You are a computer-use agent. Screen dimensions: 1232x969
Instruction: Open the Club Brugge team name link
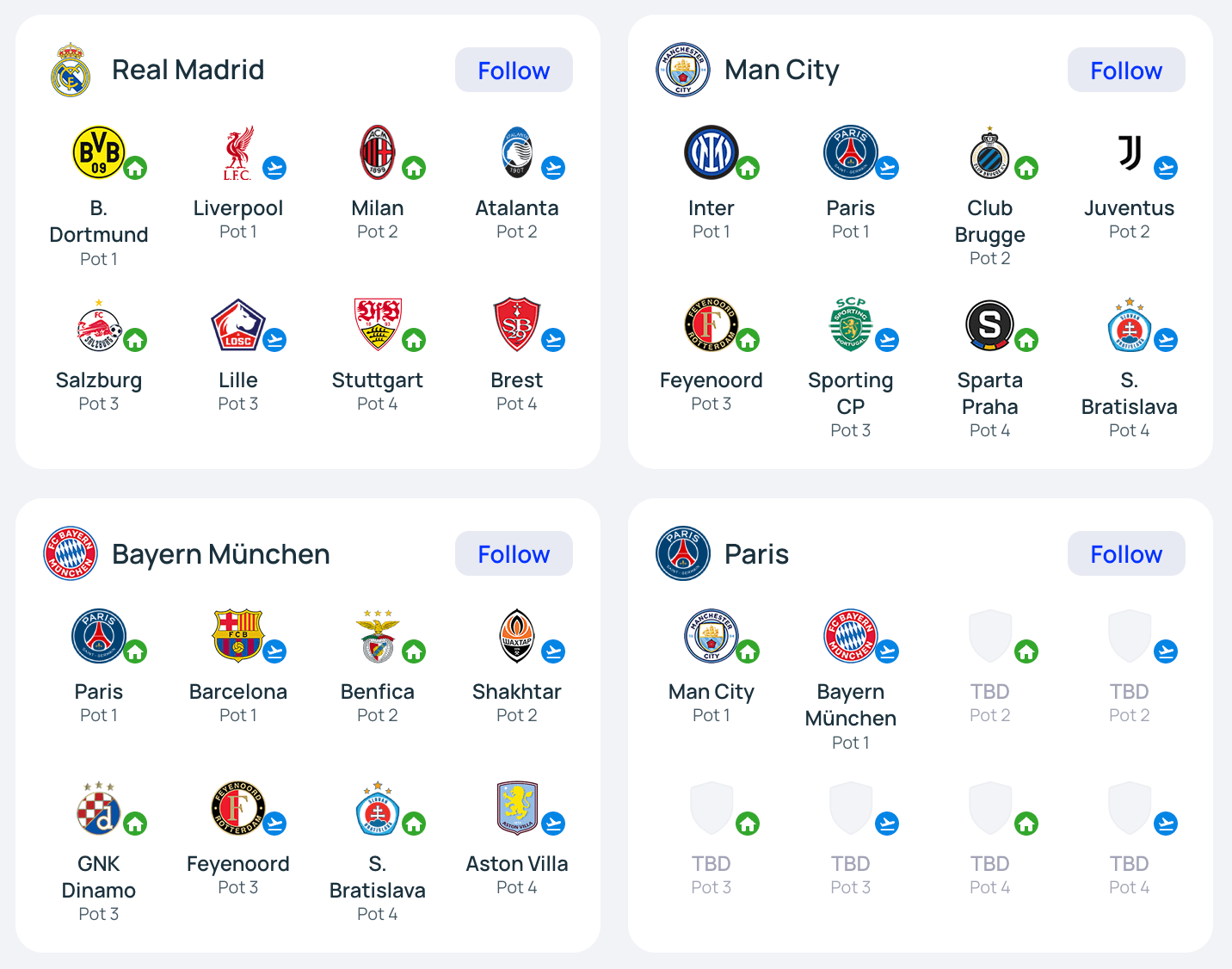(x=989, y=221)
